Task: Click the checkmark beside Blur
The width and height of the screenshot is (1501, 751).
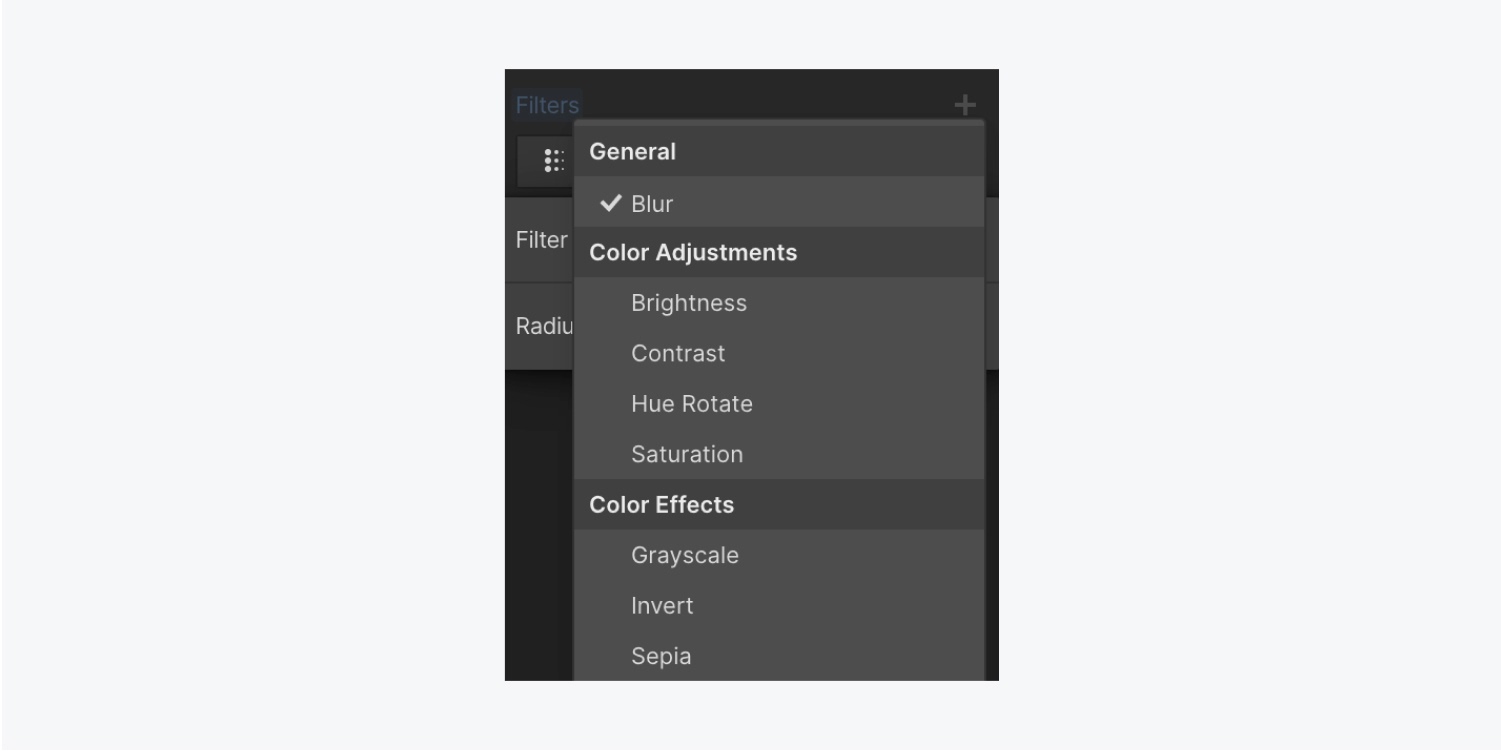Action: point(611,203)
